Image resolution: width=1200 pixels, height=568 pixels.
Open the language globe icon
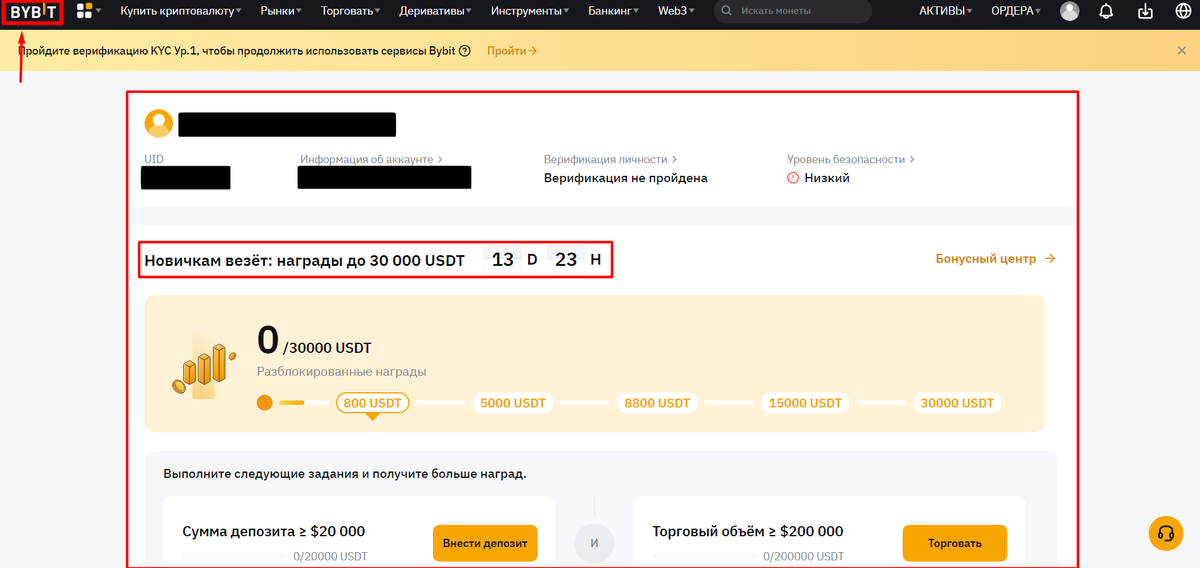tap(1183, 12)
